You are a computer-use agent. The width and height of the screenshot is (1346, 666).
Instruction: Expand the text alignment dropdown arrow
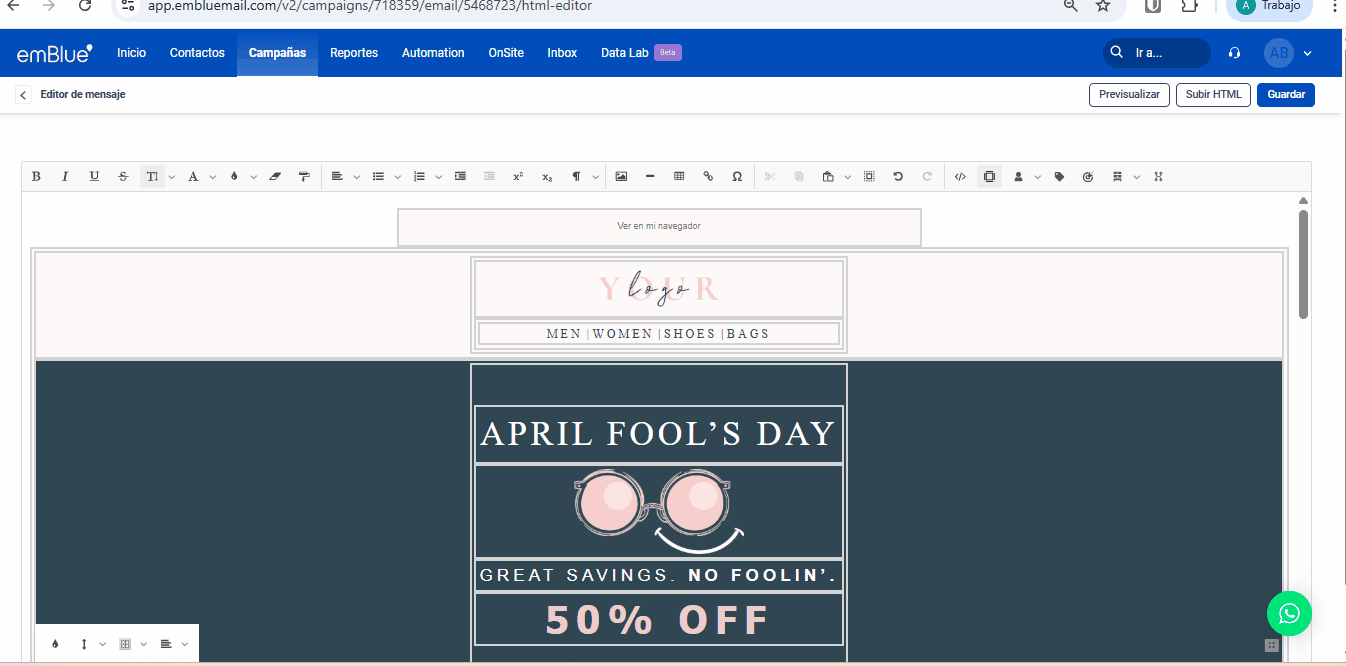357,177
